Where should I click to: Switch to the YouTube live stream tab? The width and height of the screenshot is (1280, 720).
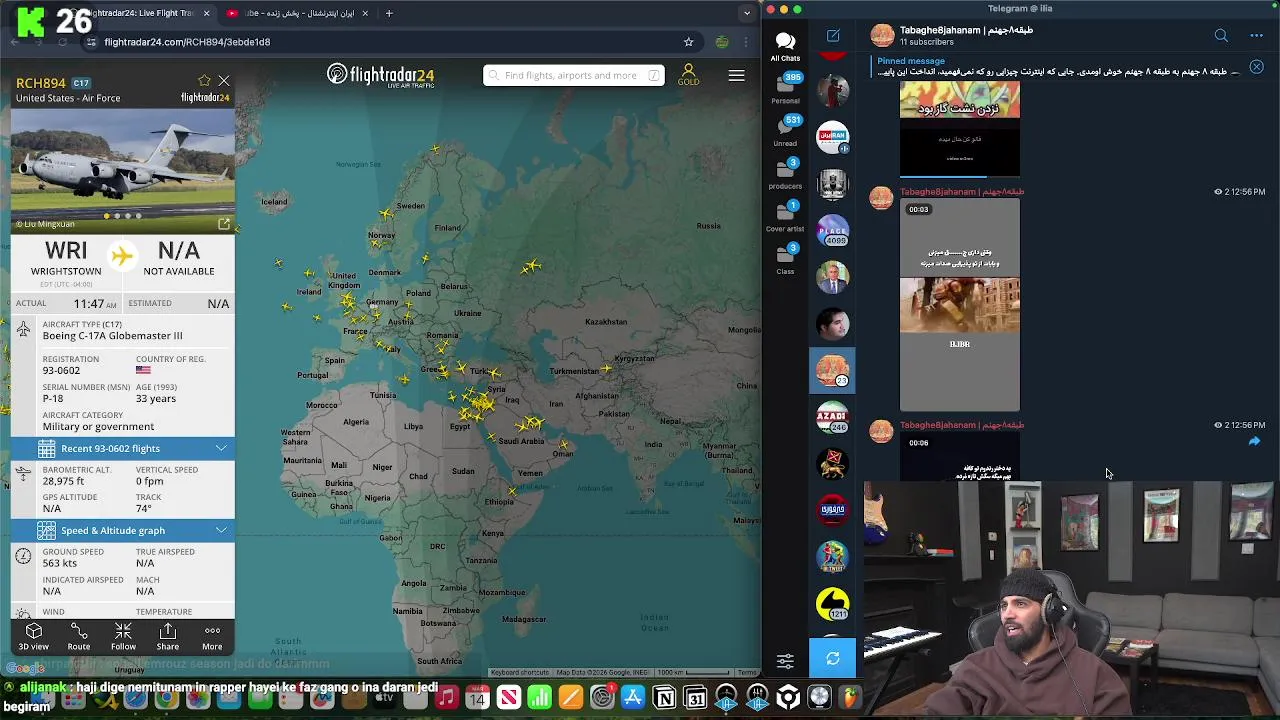pos(298,13)
